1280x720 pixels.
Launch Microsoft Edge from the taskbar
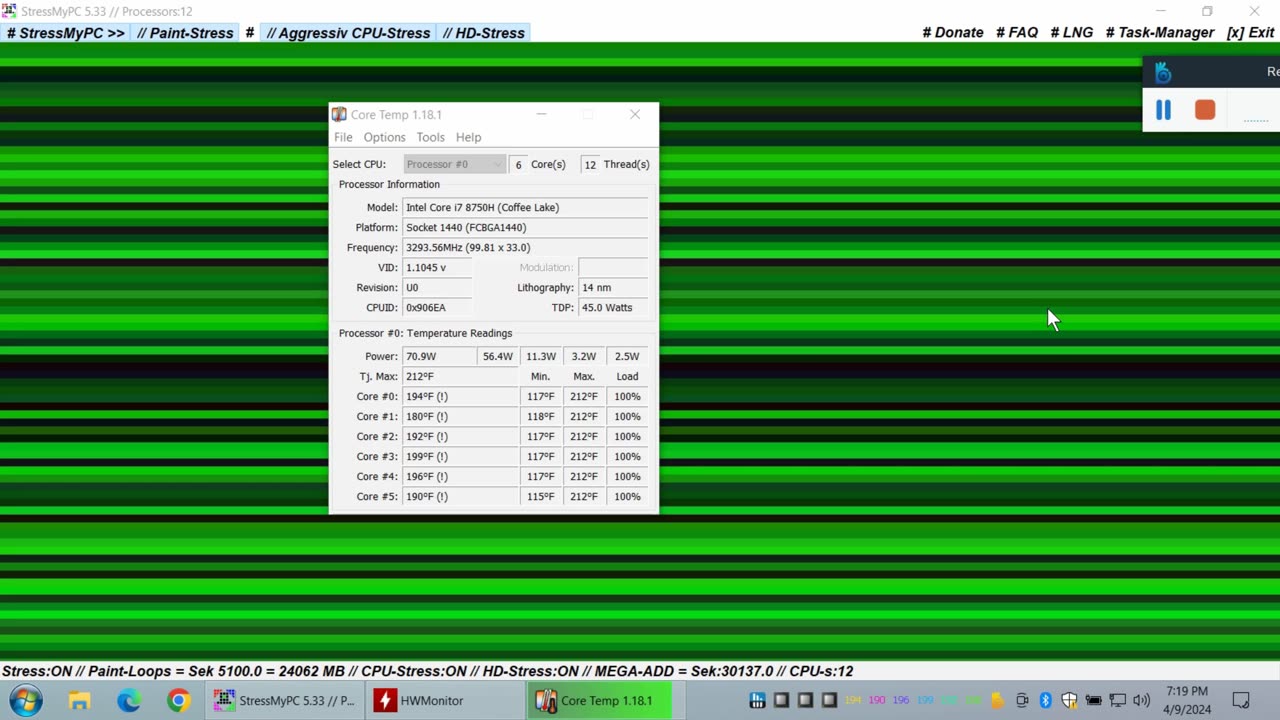[x=129, y=700]
